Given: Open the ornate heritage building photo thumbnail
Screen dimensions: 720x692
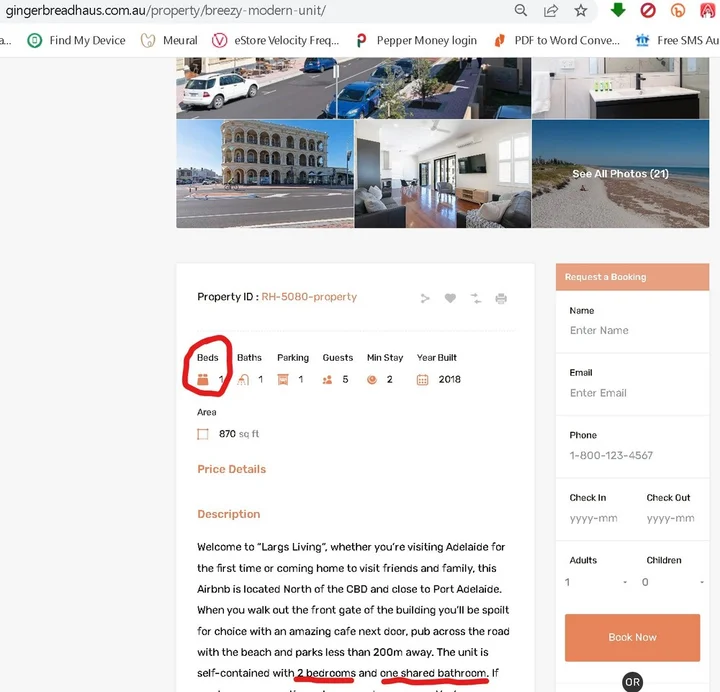Looking at the screenshot, I should (x=265, y=174).
